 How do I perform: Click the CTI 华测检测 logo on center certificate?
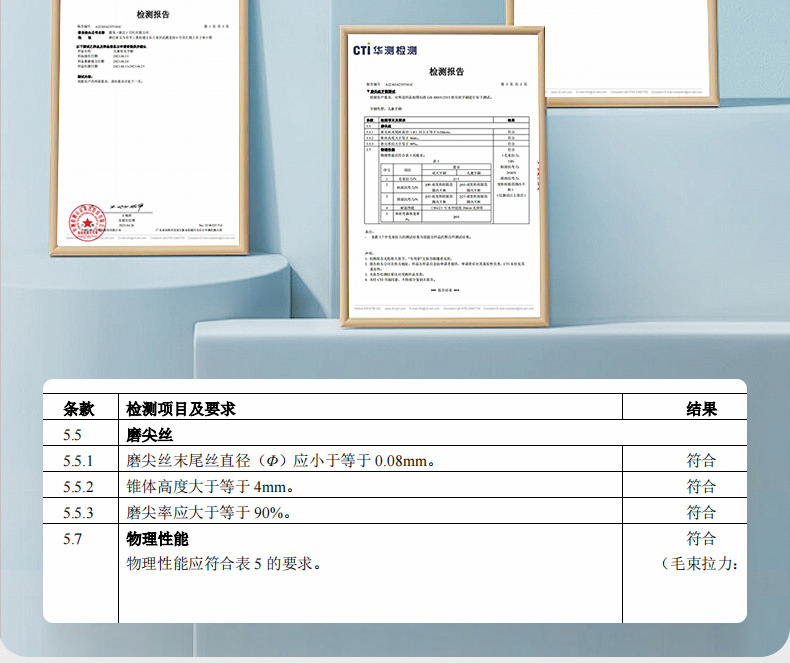[x=385, y=49]
